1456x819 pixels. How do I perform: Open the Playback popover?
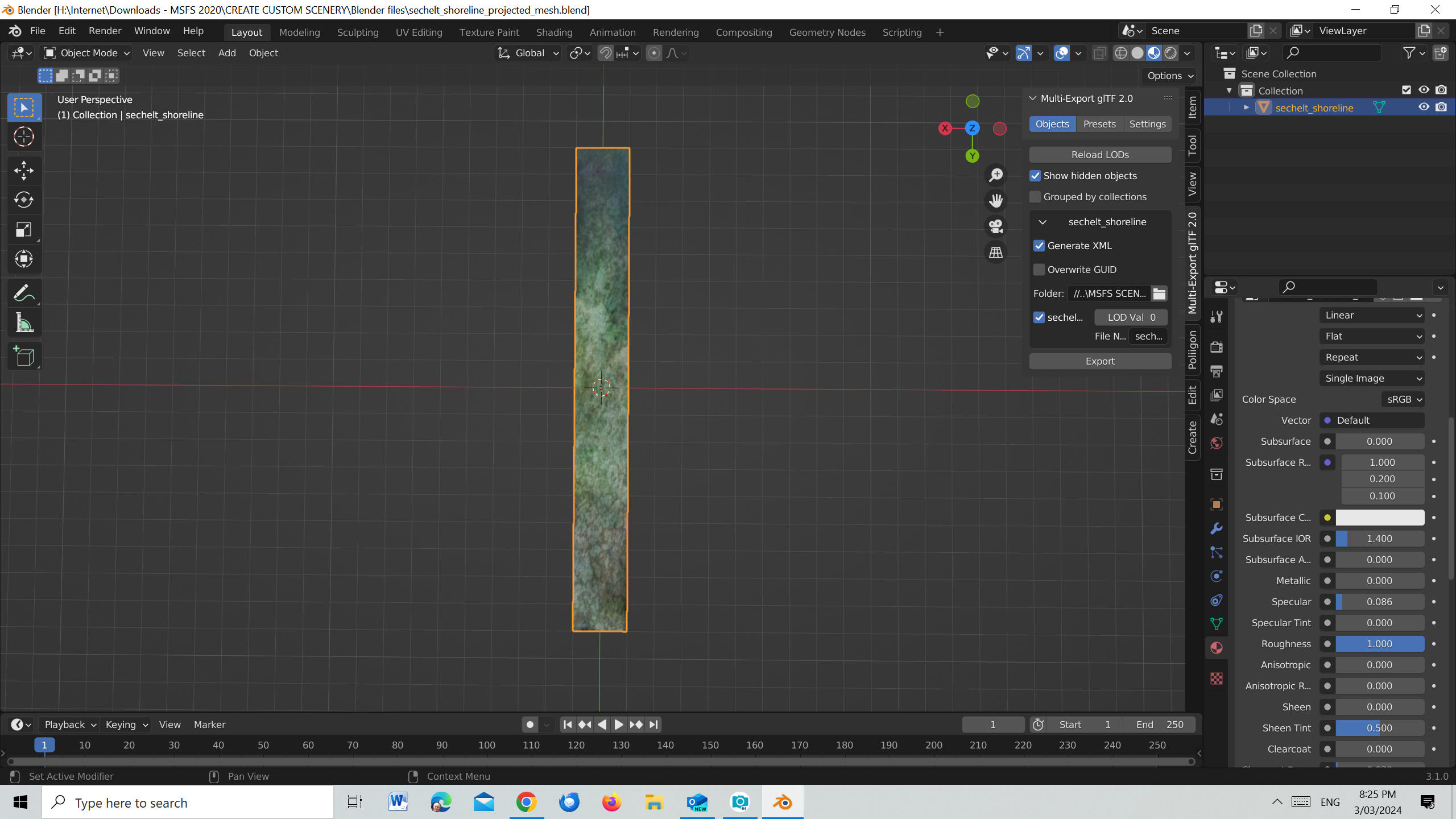[x=69, y=725]
